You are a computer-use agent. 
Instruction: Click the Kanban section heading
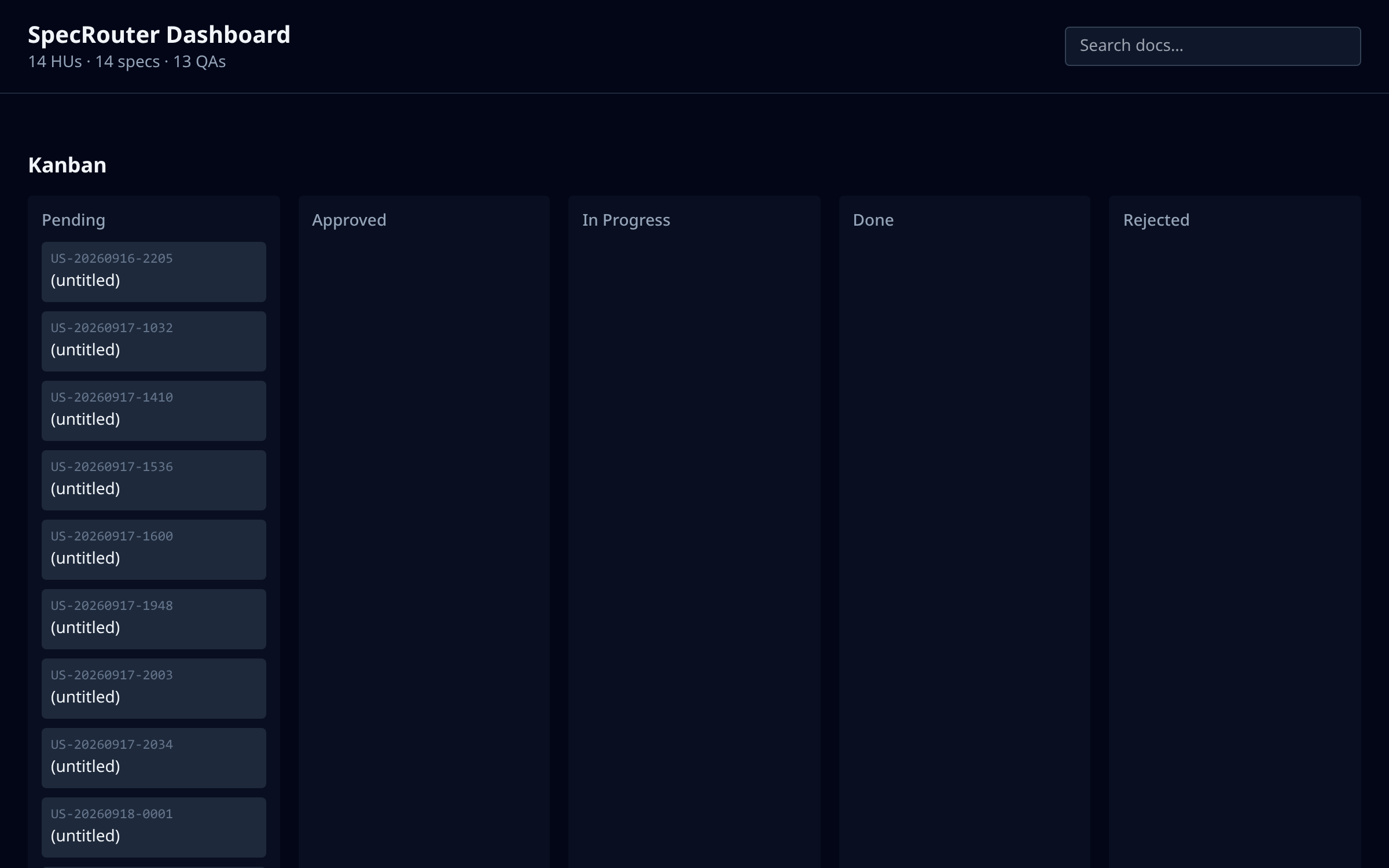(x=67, y=165)
